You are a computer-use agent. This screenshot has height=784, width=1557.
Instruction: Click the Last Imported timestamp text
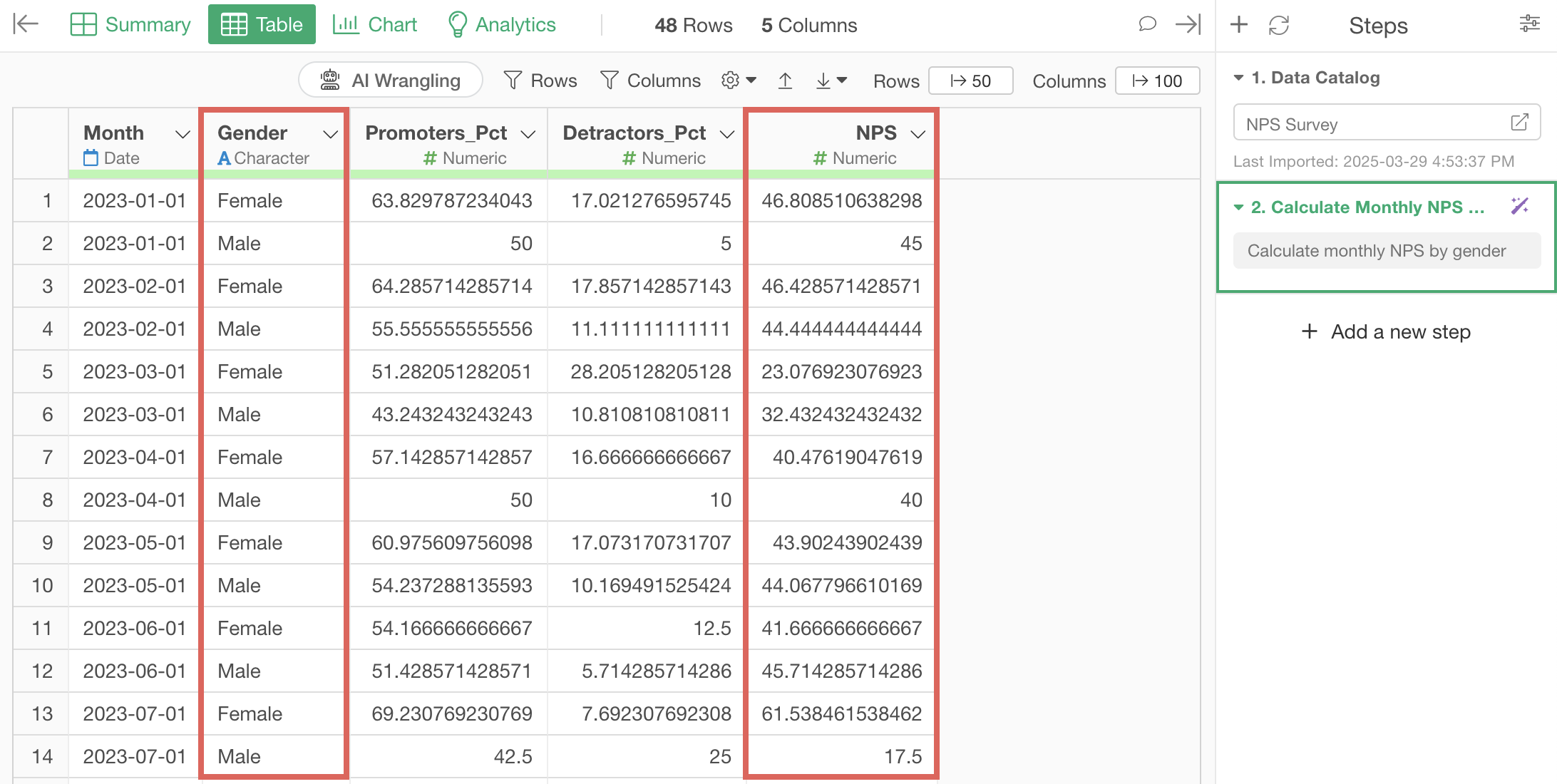click(1374, 161)
